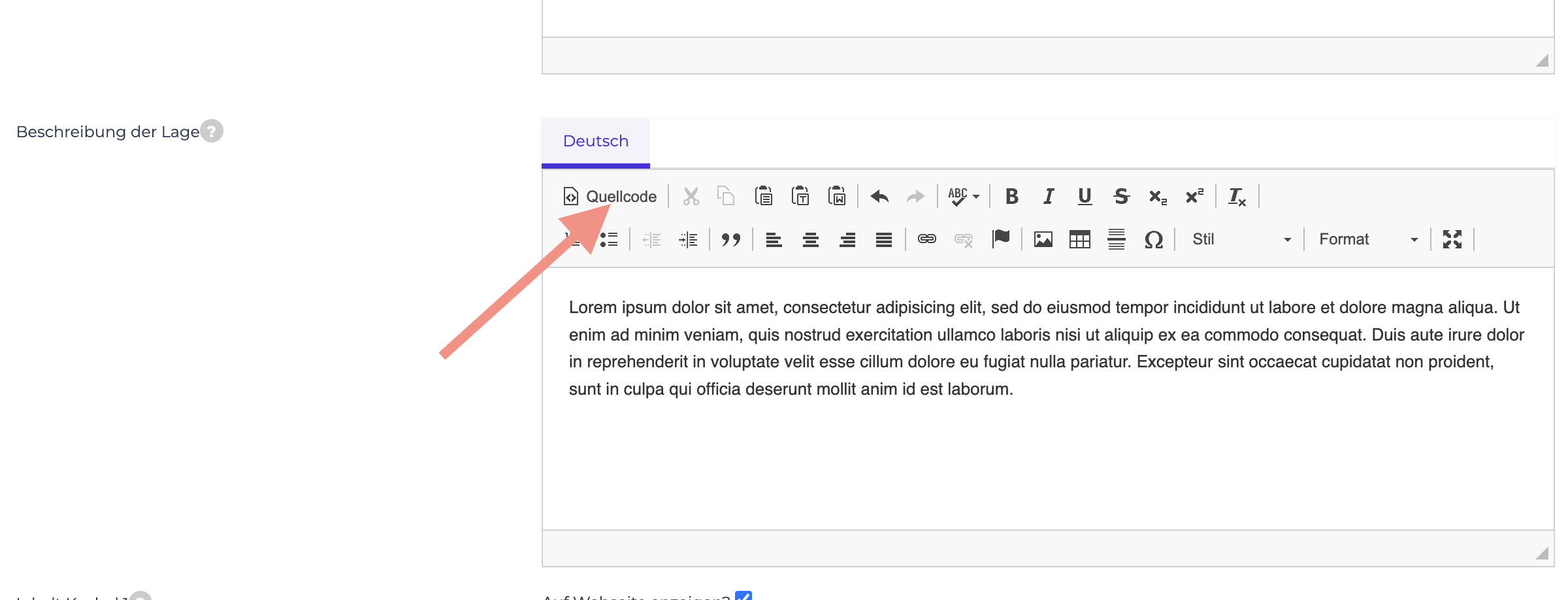Viewport: 1568px width, 600px height.
Task: Open the Quellcode source view
Action: [610, 196]
